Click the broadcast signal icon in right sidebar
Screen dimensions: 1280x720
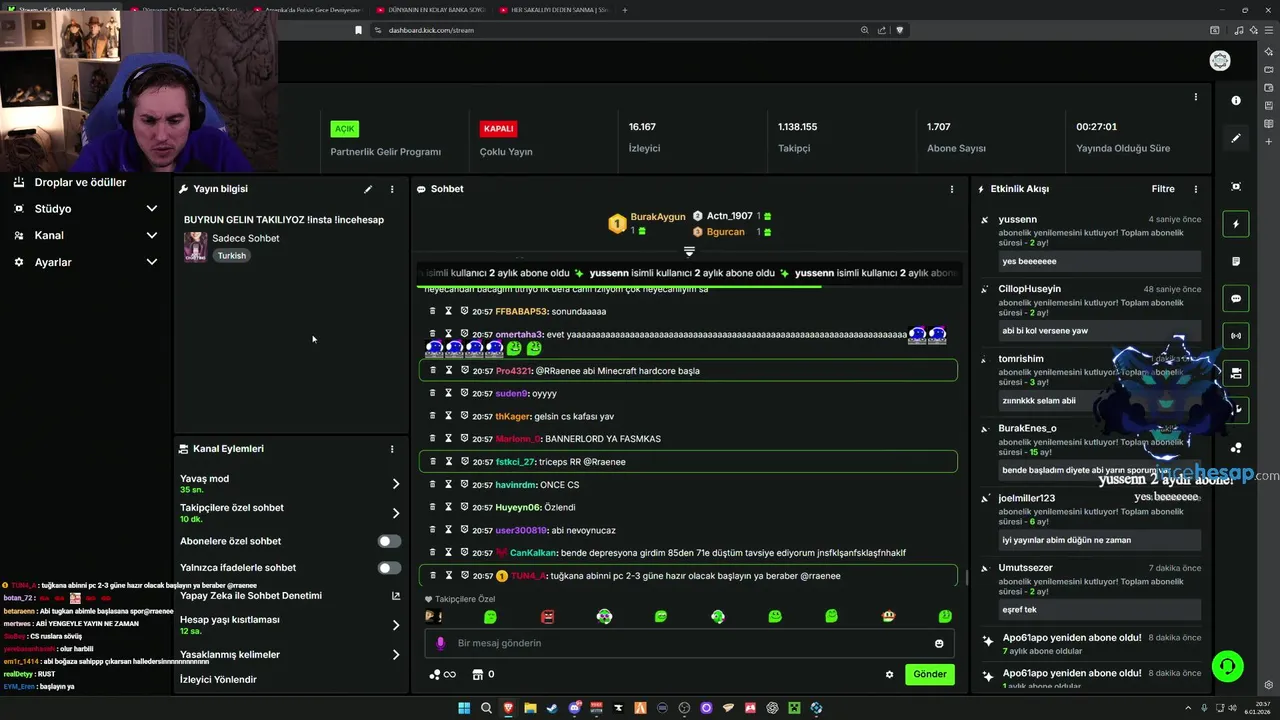coord(1236,336)
